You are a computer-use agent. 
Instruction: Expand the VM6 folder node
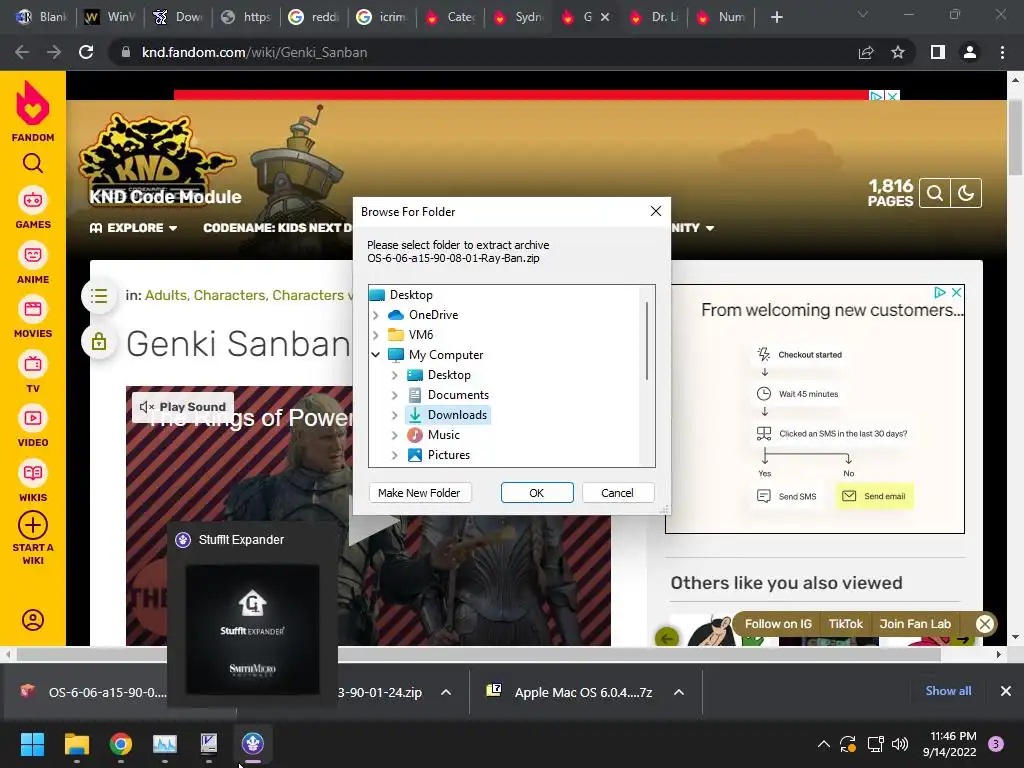[x=376, y=335]
